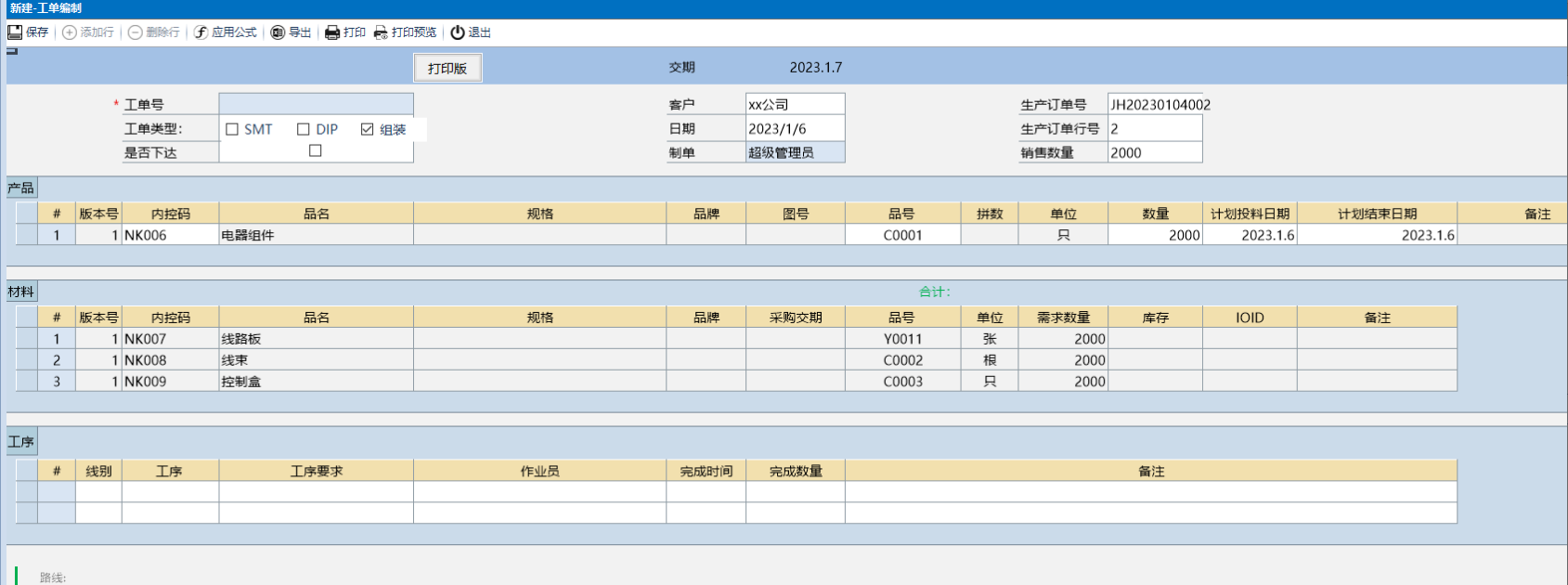Screen dimensions: 1568x585
Task: Click the Add Row (添加行) plus icon
Action: click(x=70, y=32)
